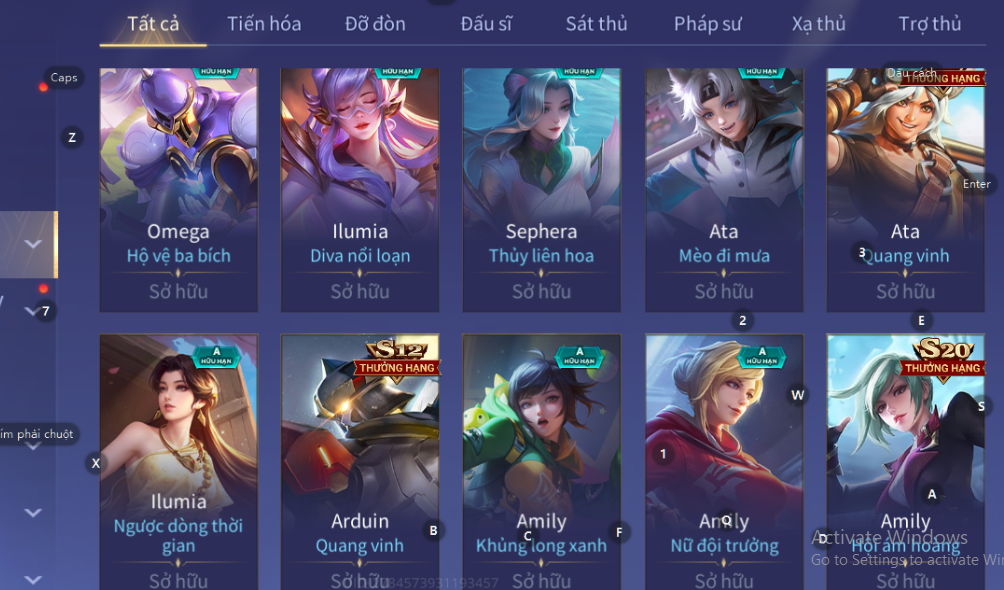Open the Trợ thủ tab
This screenshot has width=1004, height=590.
coord(930,24)
